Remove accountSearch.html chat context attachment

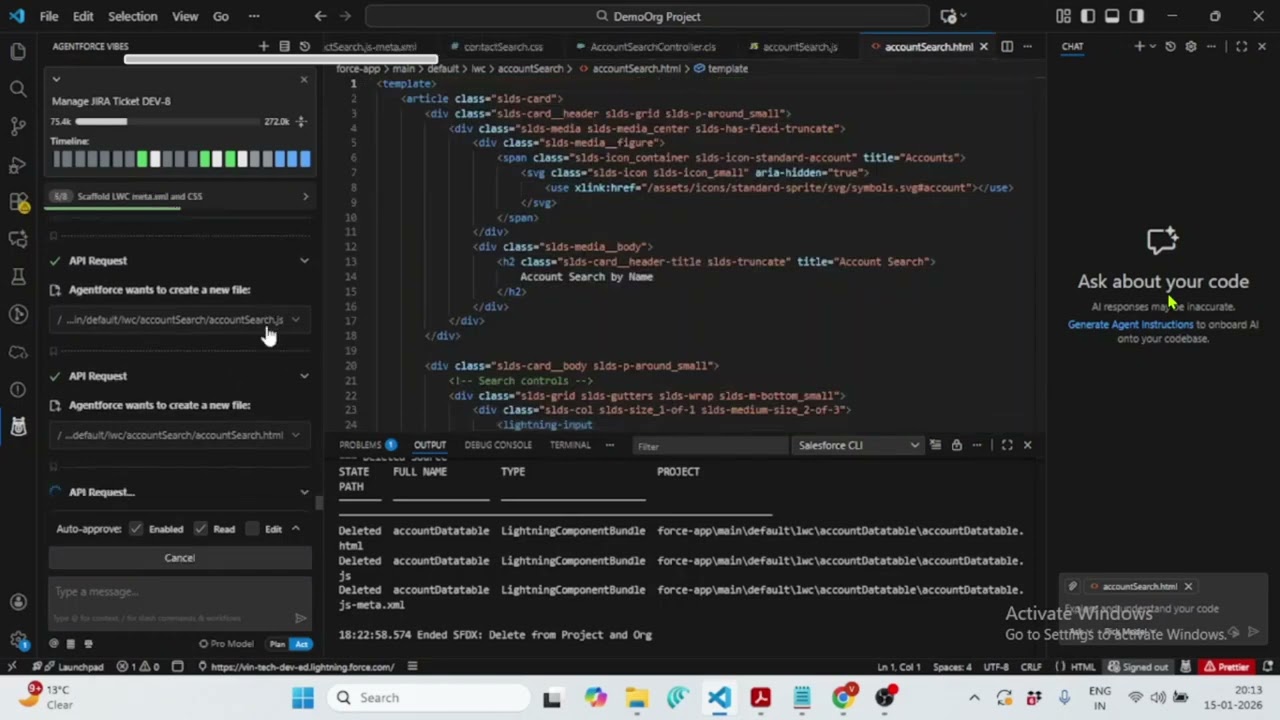1188,586
